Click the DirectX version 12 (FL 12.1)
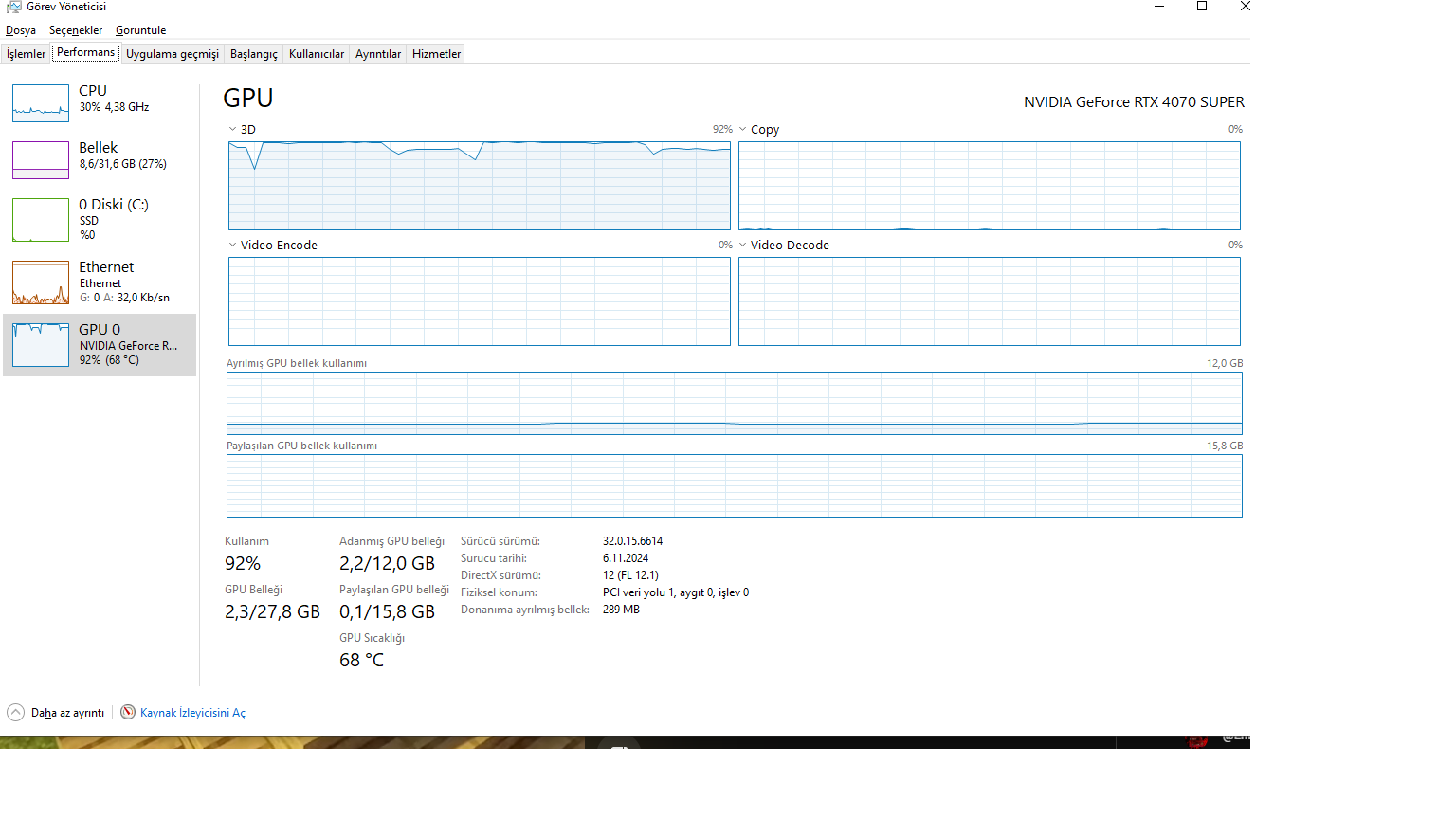Screen dimensions: 1456x819 [x=630, y=575]
